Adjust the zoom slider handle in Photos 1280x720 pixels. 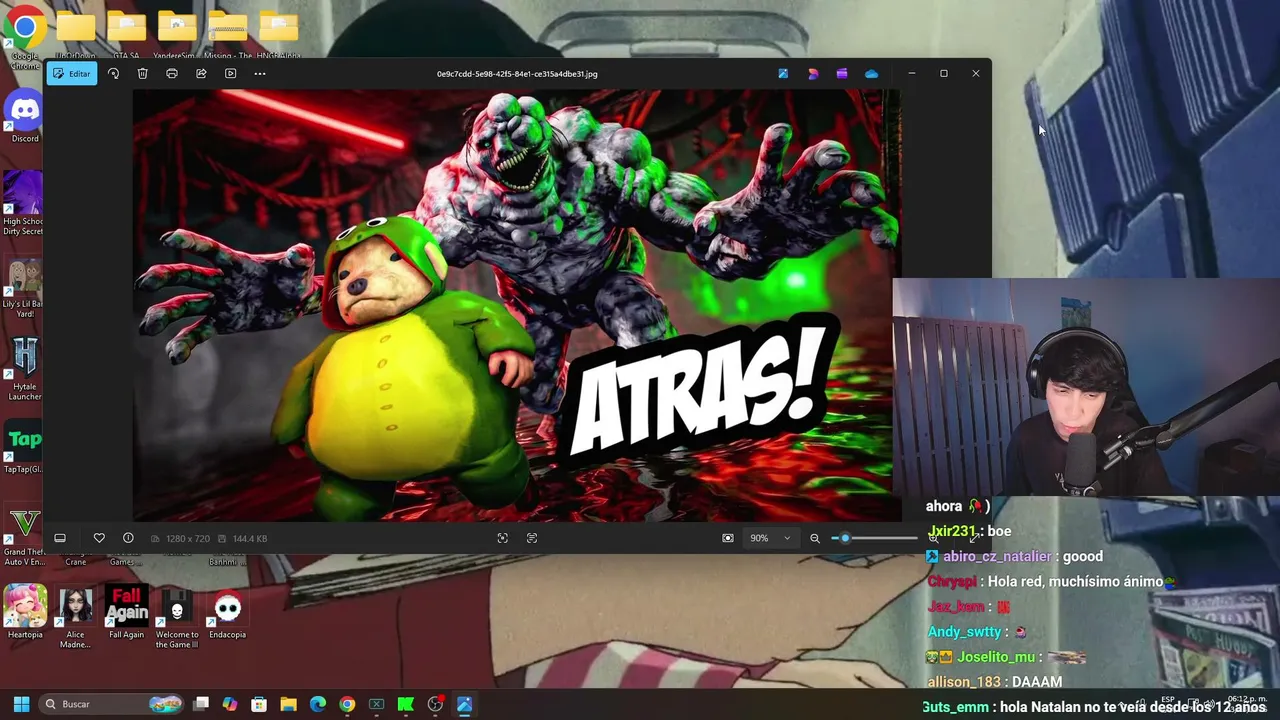[x=845, y=538]
